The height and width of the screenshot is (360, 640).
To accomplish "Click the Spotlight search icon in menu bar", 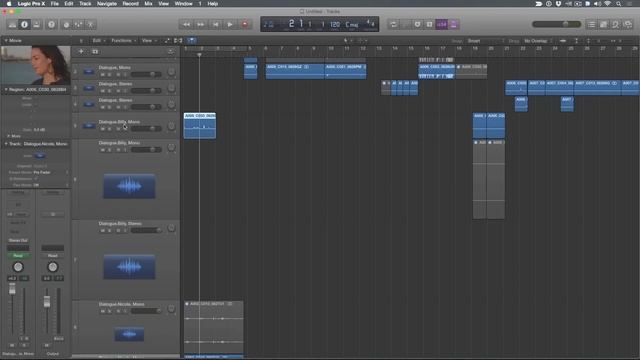I will tap(619, 4).
